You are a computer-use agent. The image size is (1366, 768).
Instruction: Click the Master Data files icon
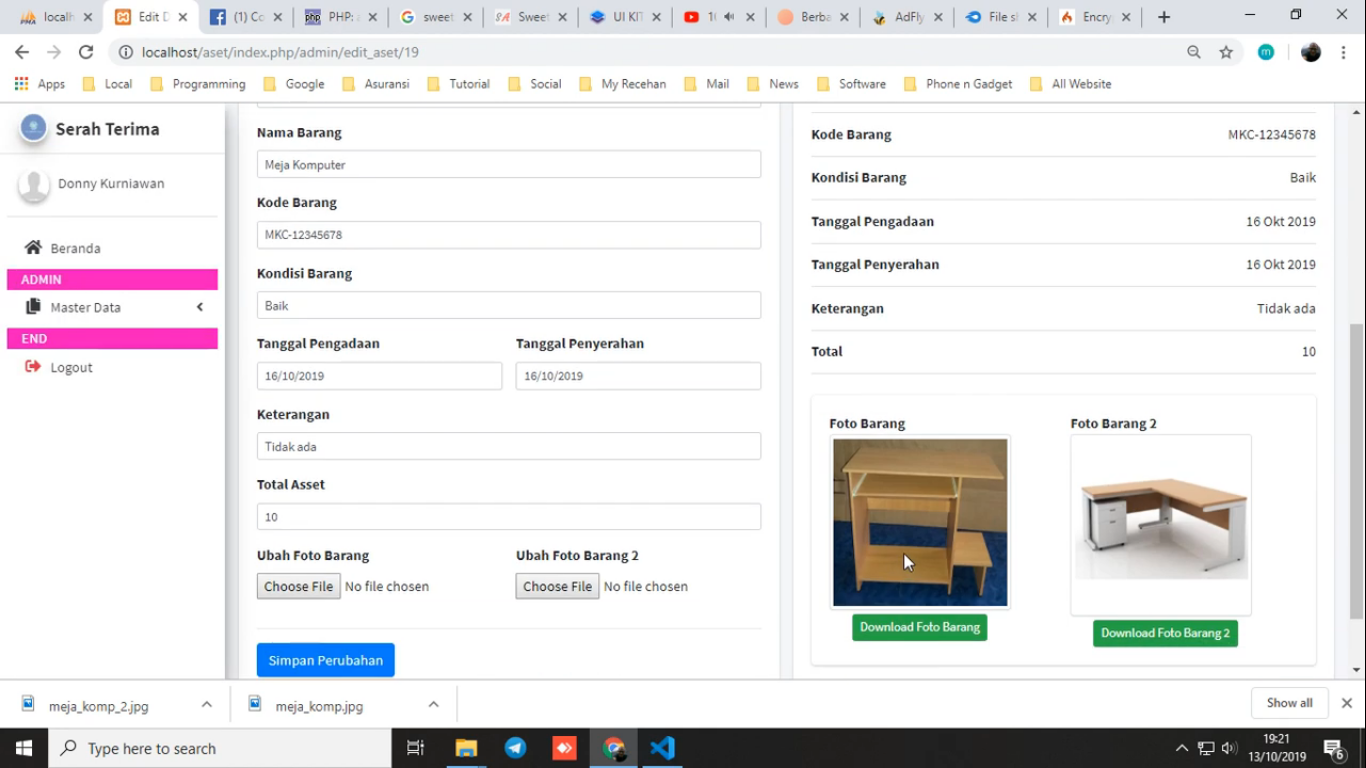click(x=34, y=307)
